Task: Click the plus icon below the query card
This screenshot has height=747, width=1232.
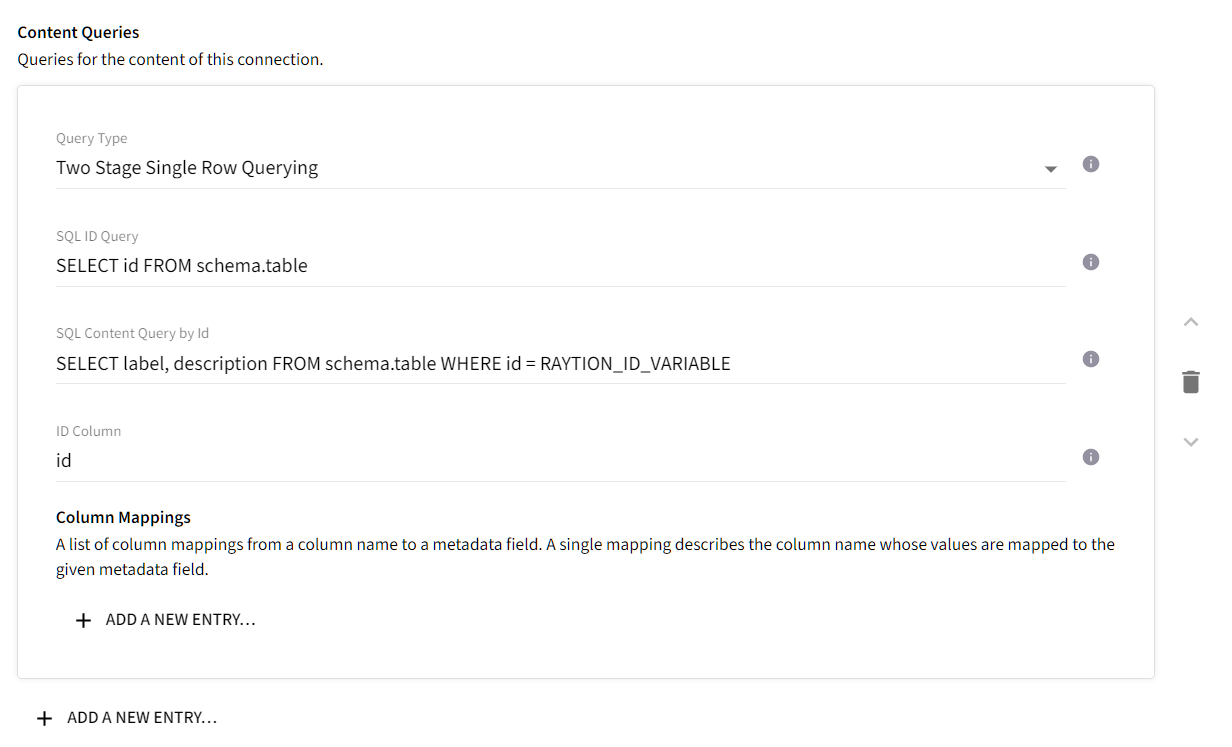Action: coord(44,718)
